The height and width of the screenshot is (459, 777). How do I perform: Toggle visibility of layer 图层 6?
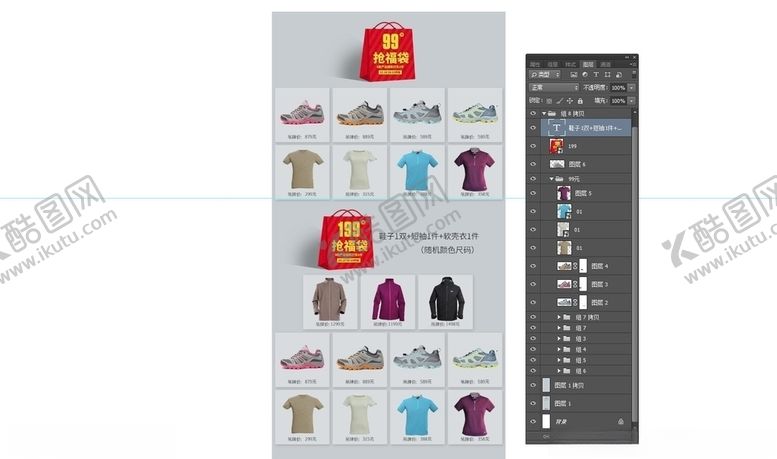click(533, 163)
